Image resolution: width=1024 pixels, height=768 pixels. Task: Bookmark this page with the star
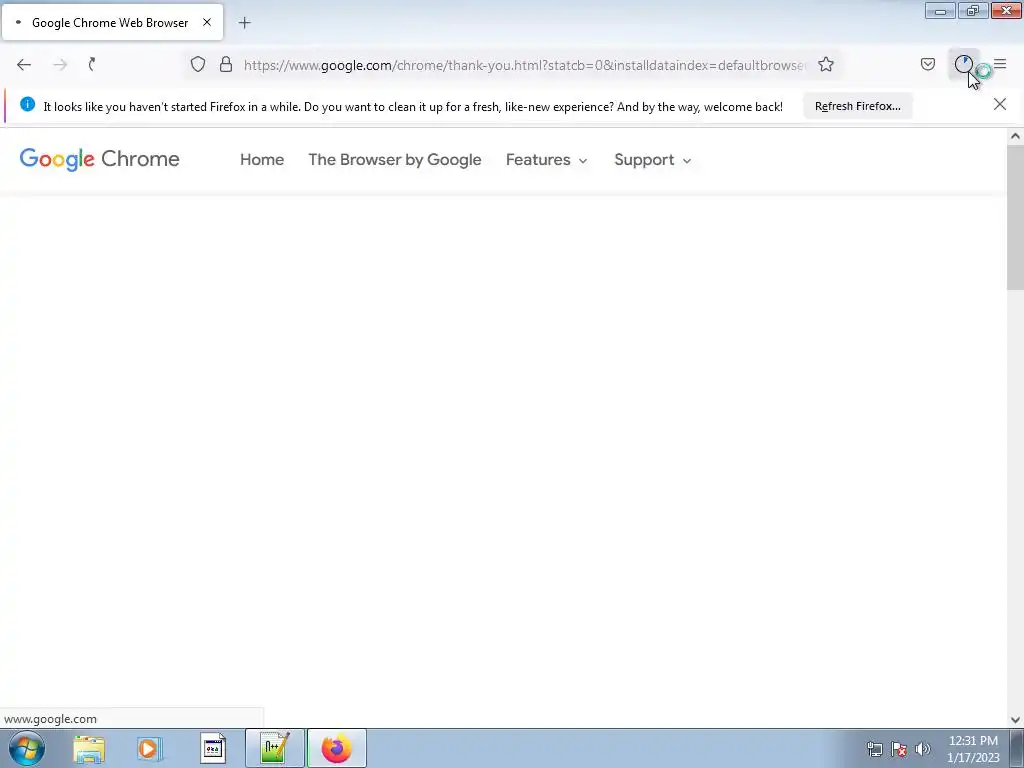826,64
